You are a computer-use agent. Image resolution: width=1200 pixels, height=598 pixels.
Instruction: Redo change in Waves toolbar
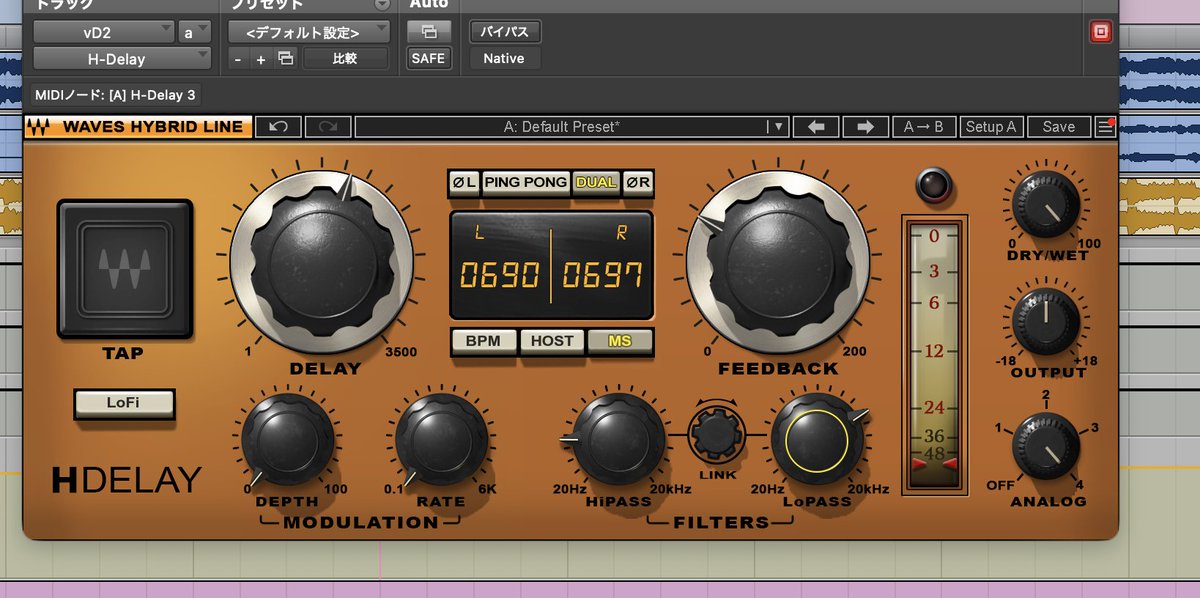(327, 127)
